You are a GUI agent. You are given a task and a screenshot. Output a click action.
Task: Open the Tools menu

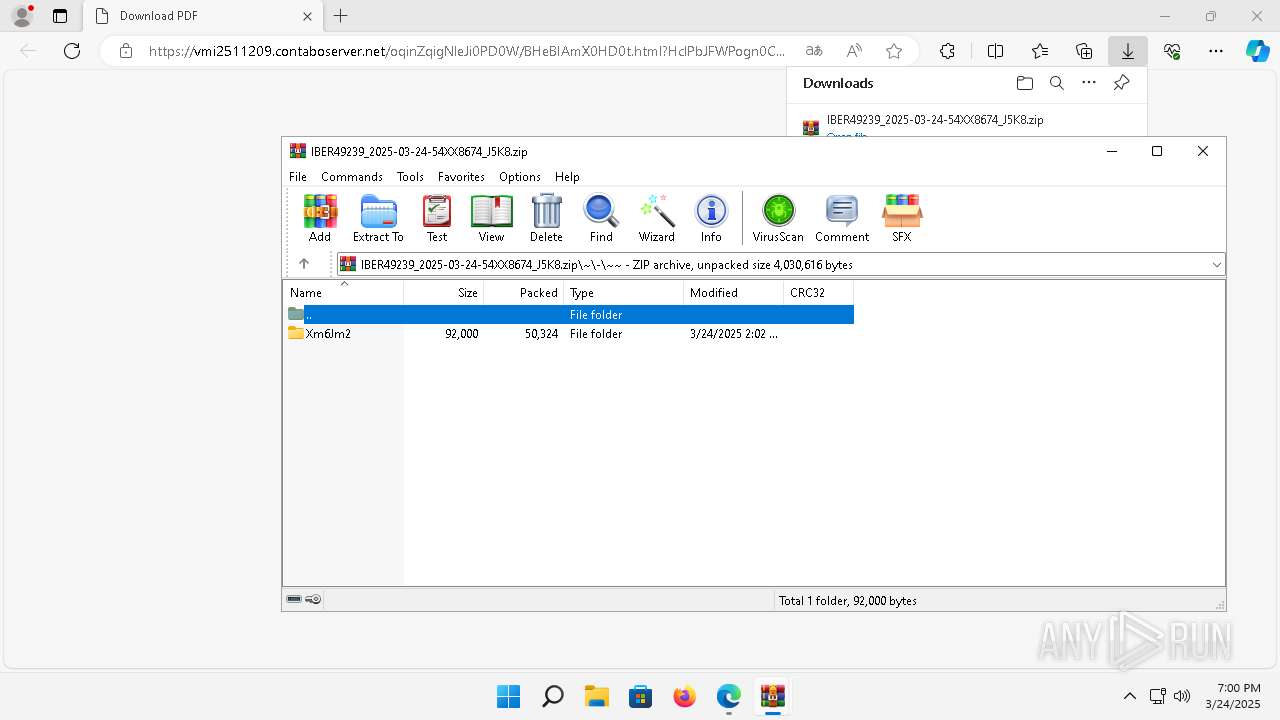[410, 176]
